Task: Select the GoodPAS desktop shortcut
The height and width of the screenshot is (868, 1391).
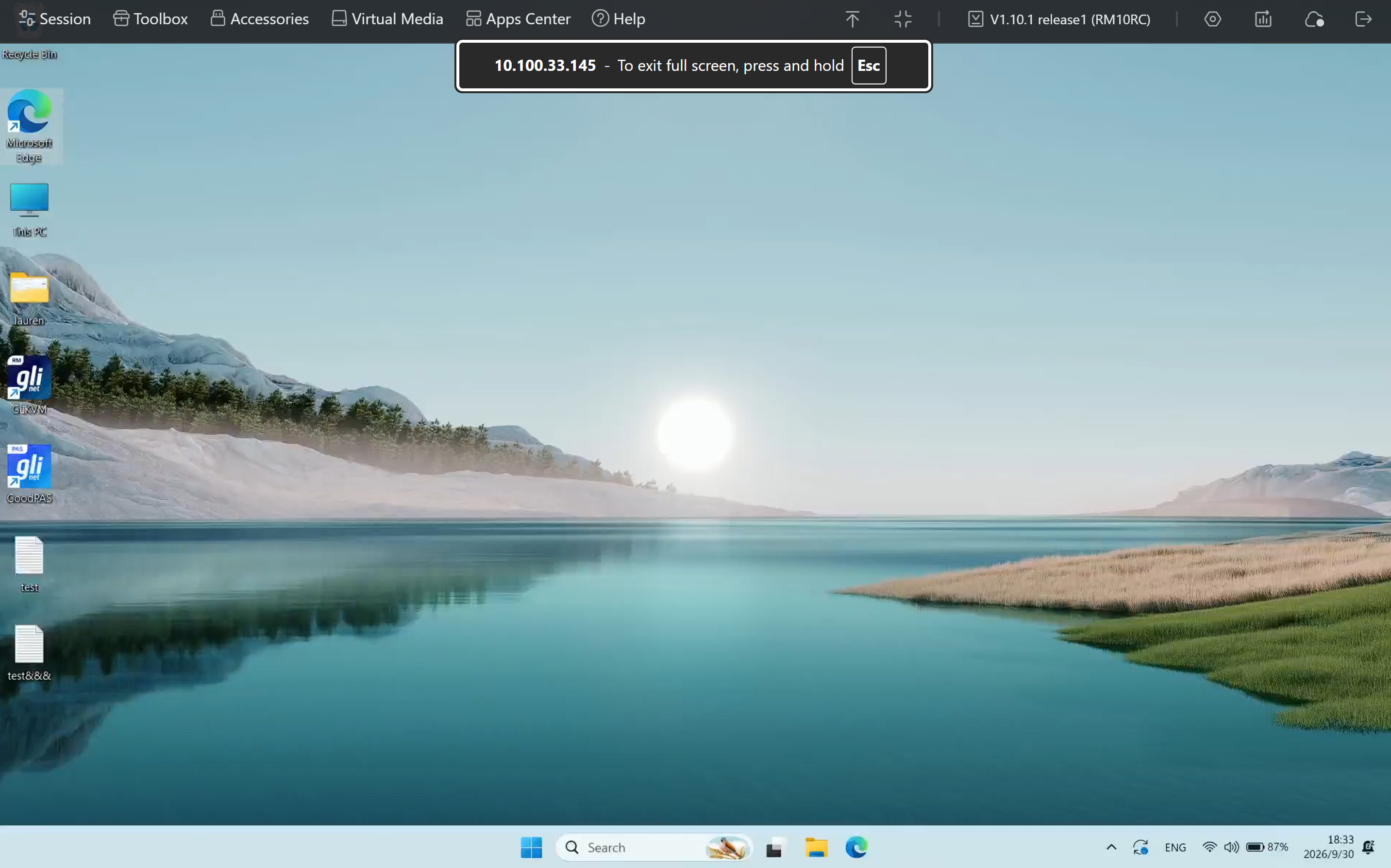Action: (29, 474)
